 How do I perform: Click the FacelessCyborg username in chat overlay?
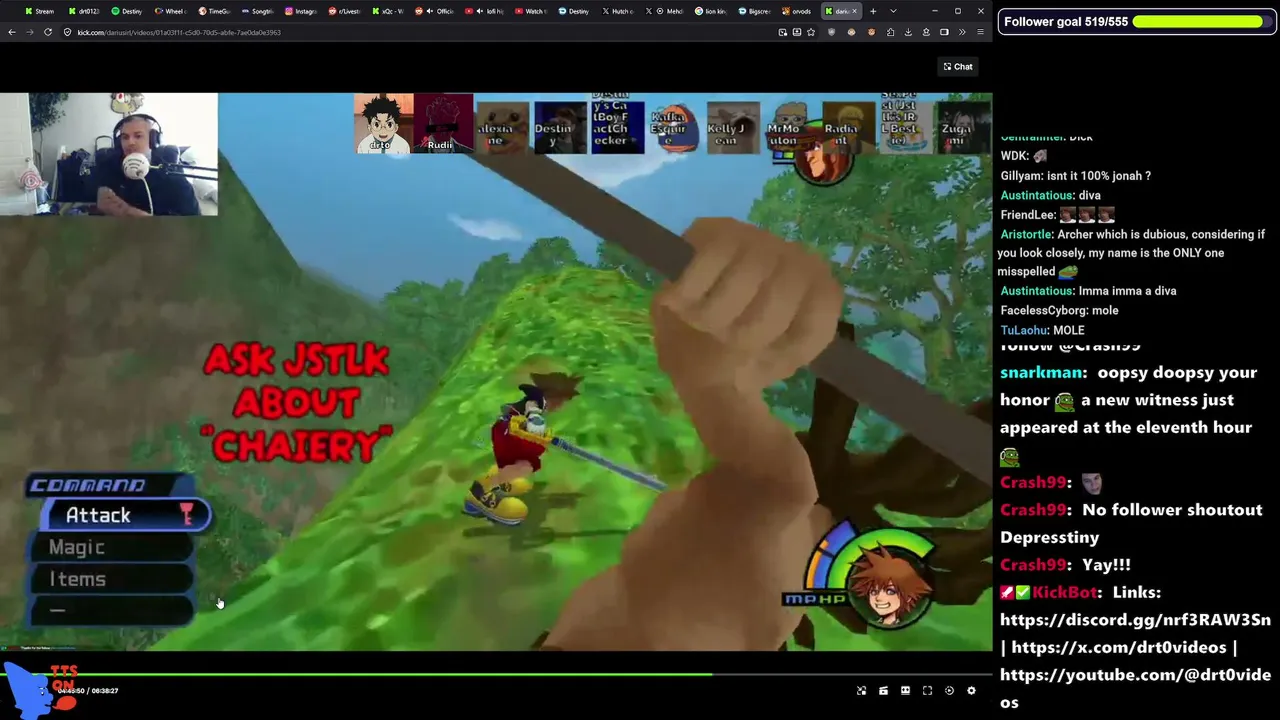[x=1043, y=310]
